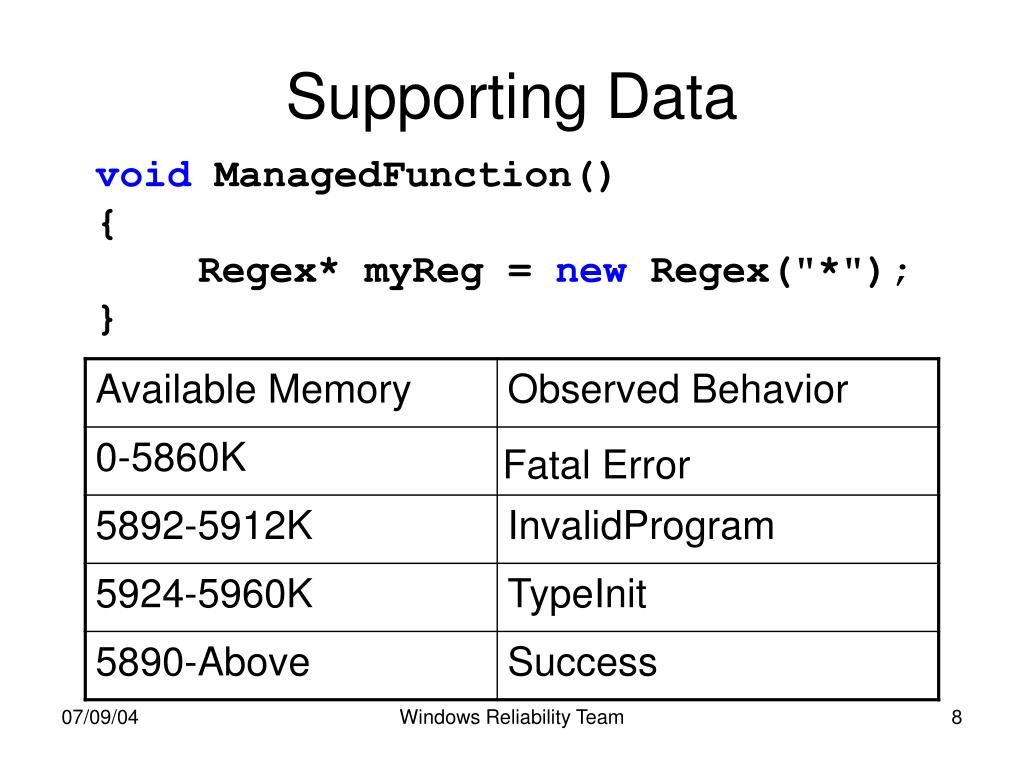1024x768 pixels.
Task: Click the Success result cell
Action: coord(718,665)
